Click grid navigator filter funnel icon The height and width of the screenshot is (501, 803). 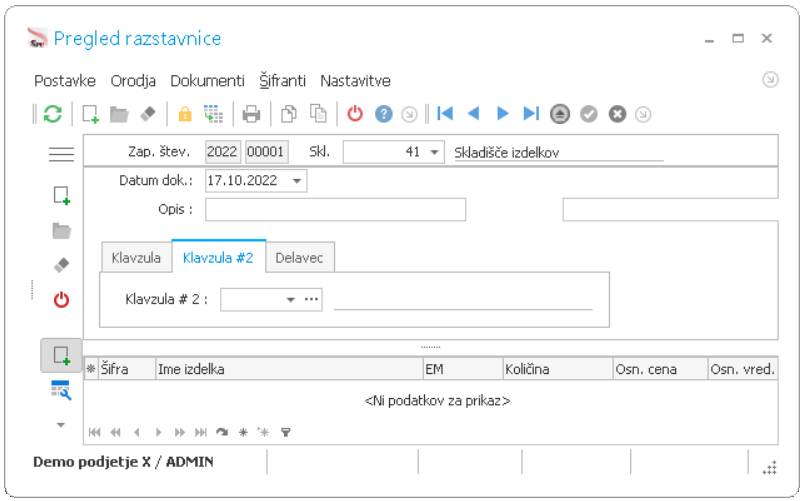286,432
